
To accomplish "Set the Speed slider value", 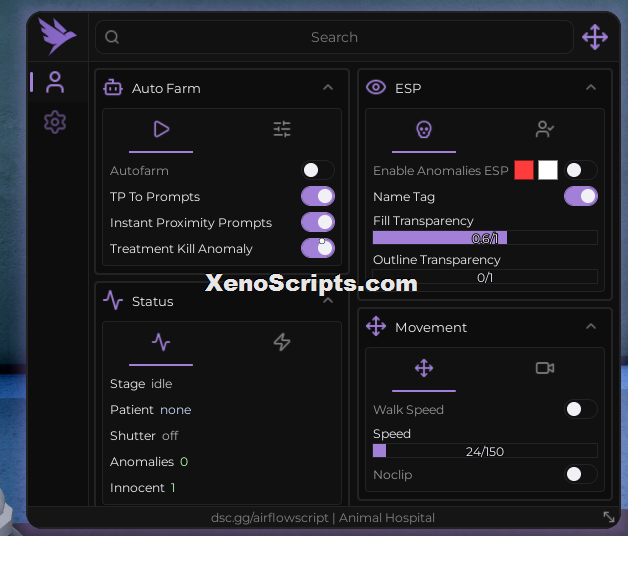I will point(485,451).
